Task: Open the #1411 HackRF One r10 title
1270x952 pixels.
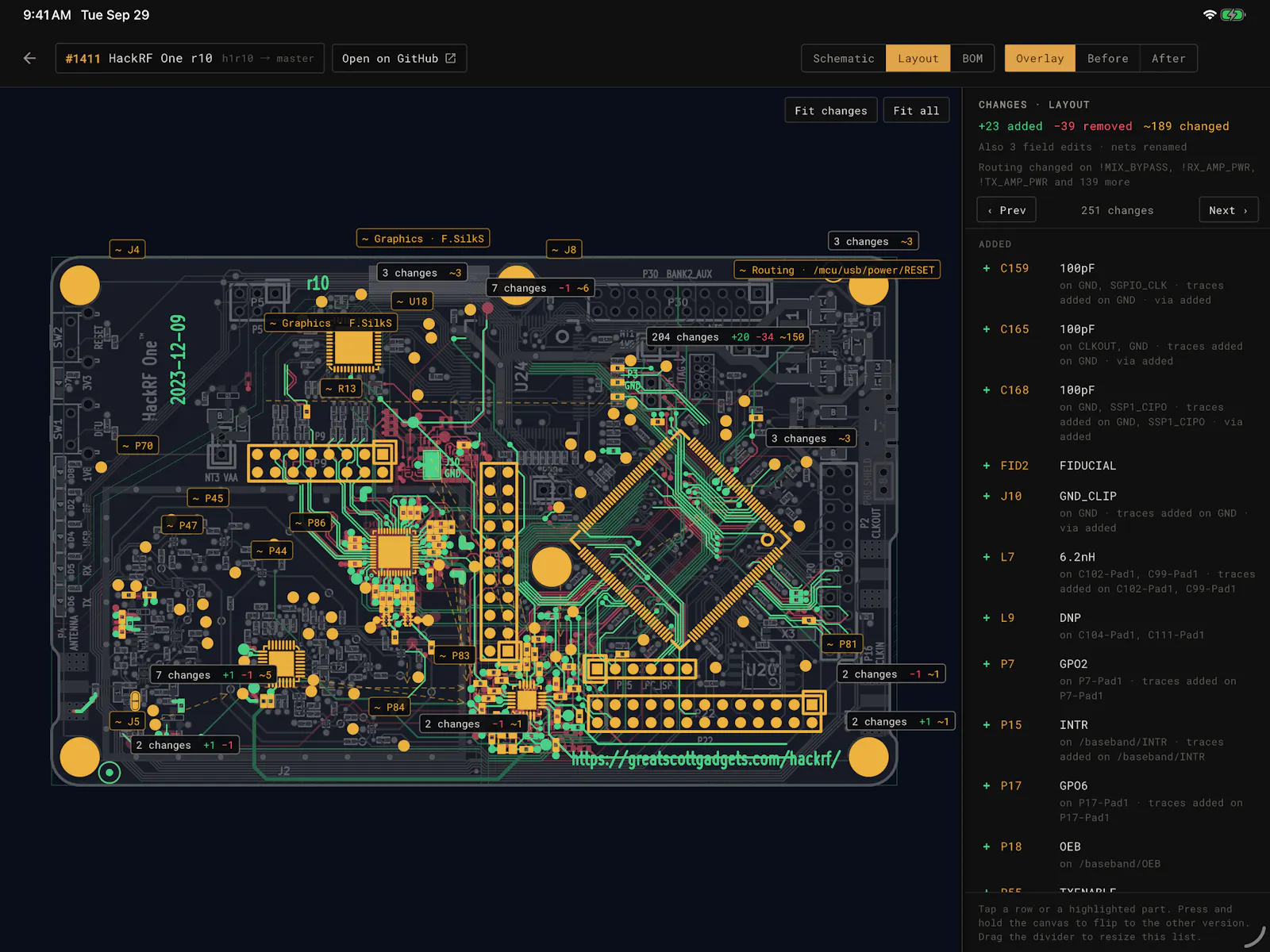Action: click(190, 58)
